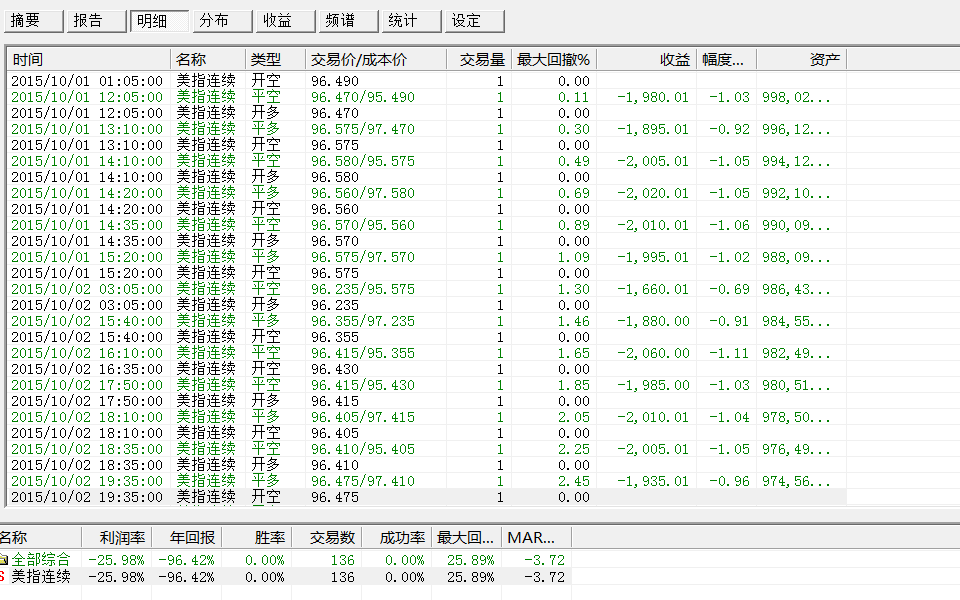Click the red S icon beside 美指连续
Image resolution: width=960 pixels, height=600 pixels.
pyautogui.click(x=3, y=577)
